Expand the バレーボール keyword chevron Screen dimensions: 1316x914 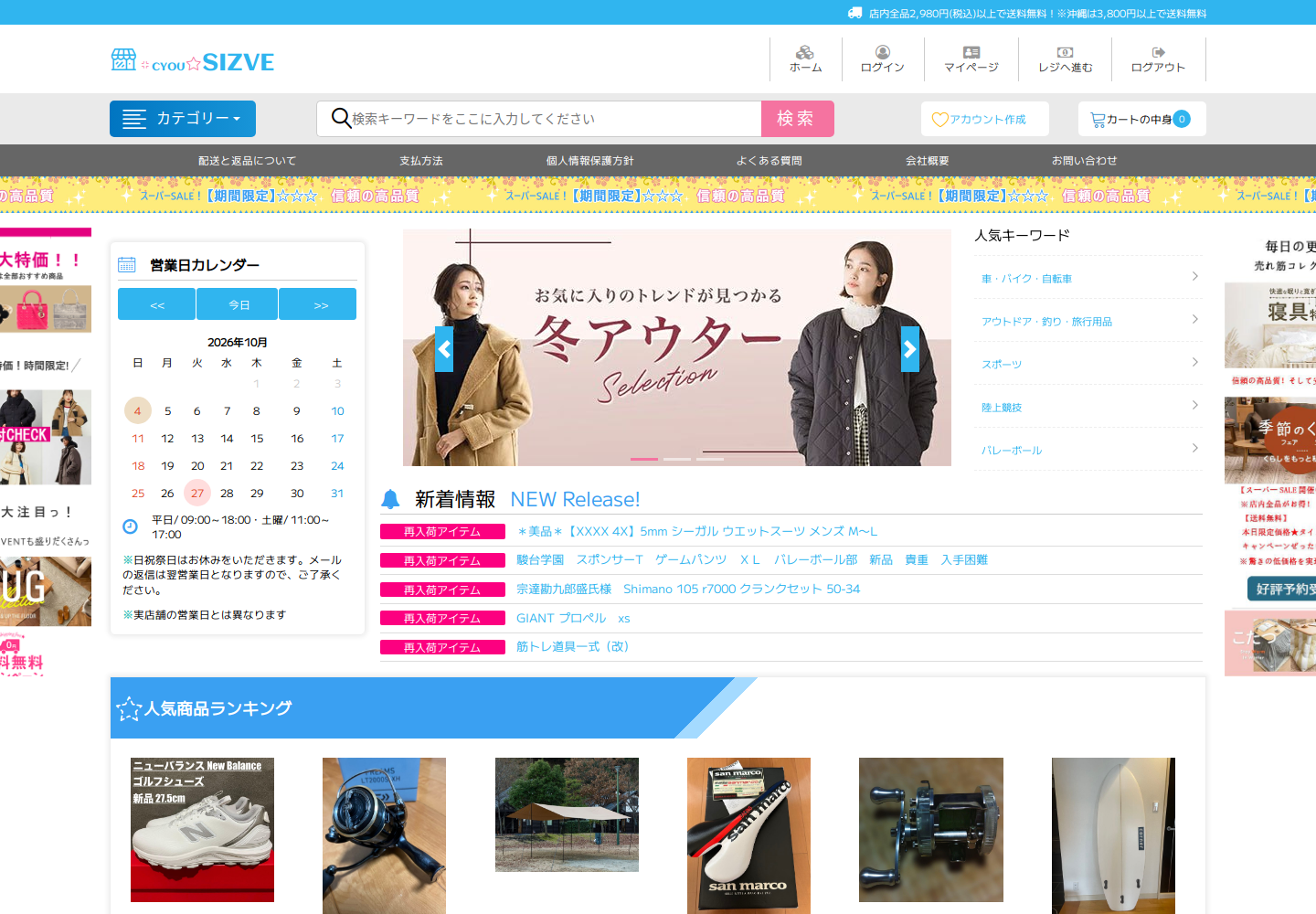[1195, 449]
